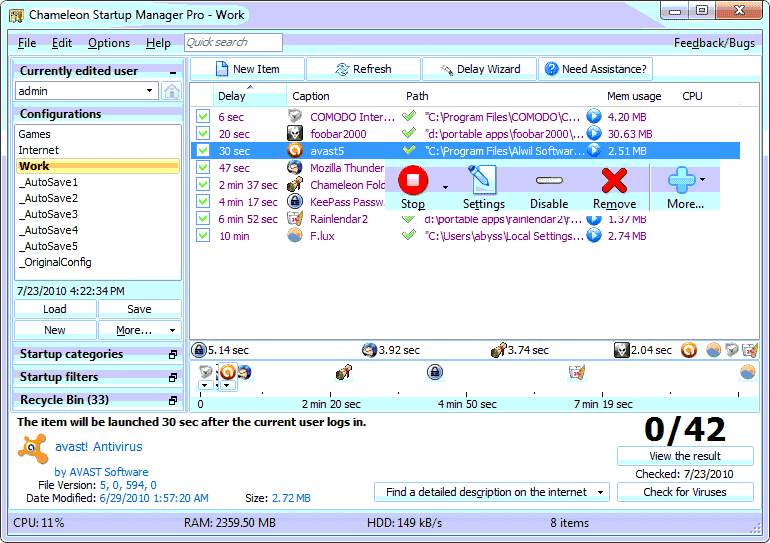This screenshot has height=543, width=770.
Task: Click foobar icon showing 2.04 sec
Action: pos(622,350)
